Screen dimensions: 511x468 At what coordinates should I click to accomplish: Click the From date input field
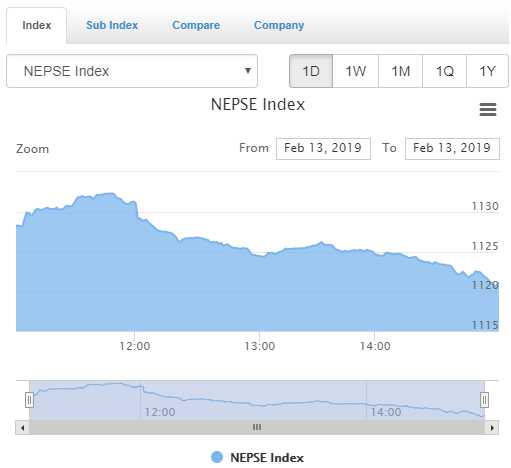click(323, 149)
